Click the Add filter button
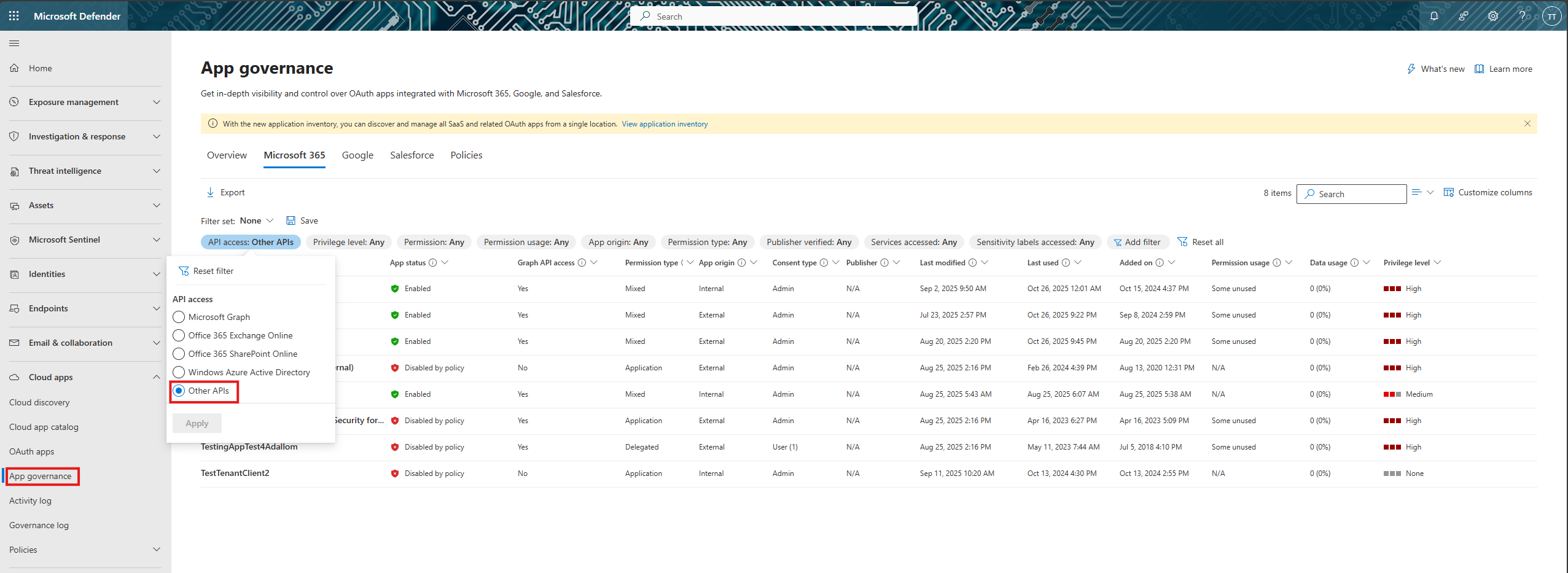Image resolution: width=1568 pixels, height=573 pixels. 1137,242
